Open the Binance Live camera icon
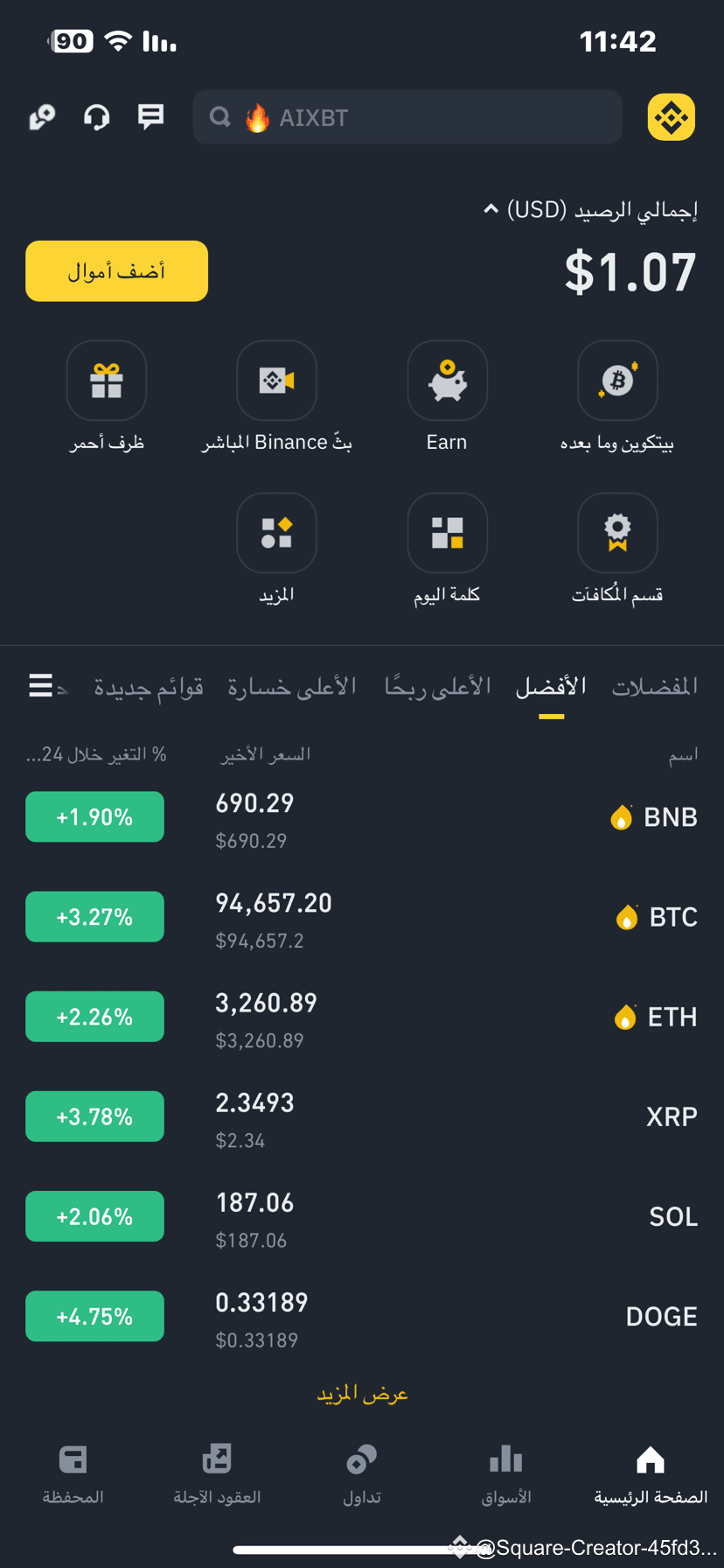724x1568 pixels. tap(276, 381)
